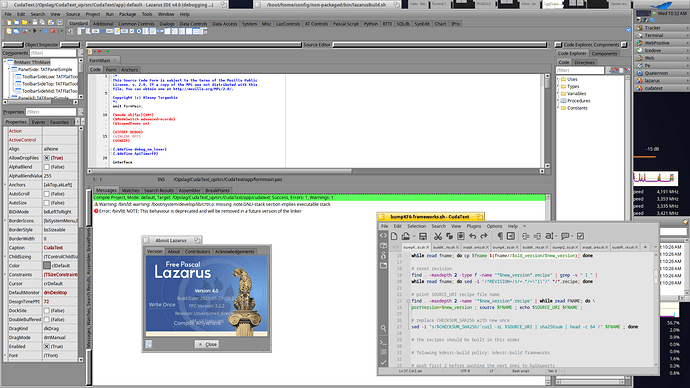
Task: Open Terminal from the Haiku Deskbar
Action: (x=654, y=35)
